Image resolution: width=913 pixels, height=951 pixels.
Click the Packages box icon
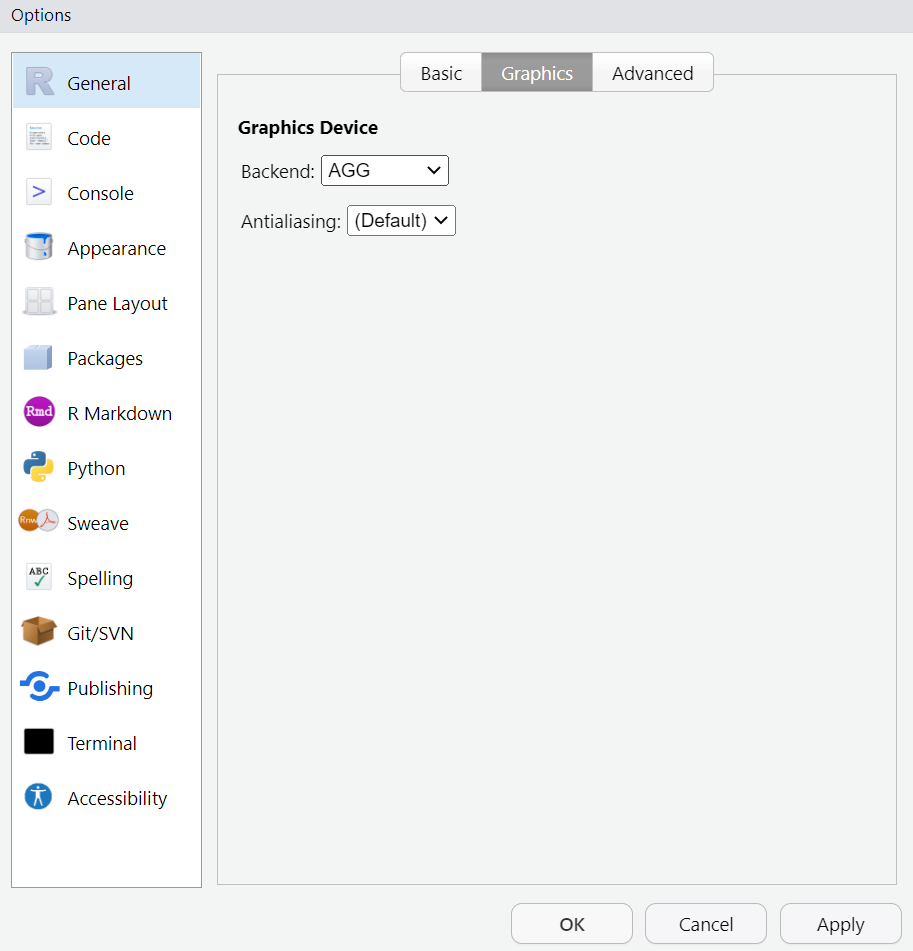click(x=39, y=358)
